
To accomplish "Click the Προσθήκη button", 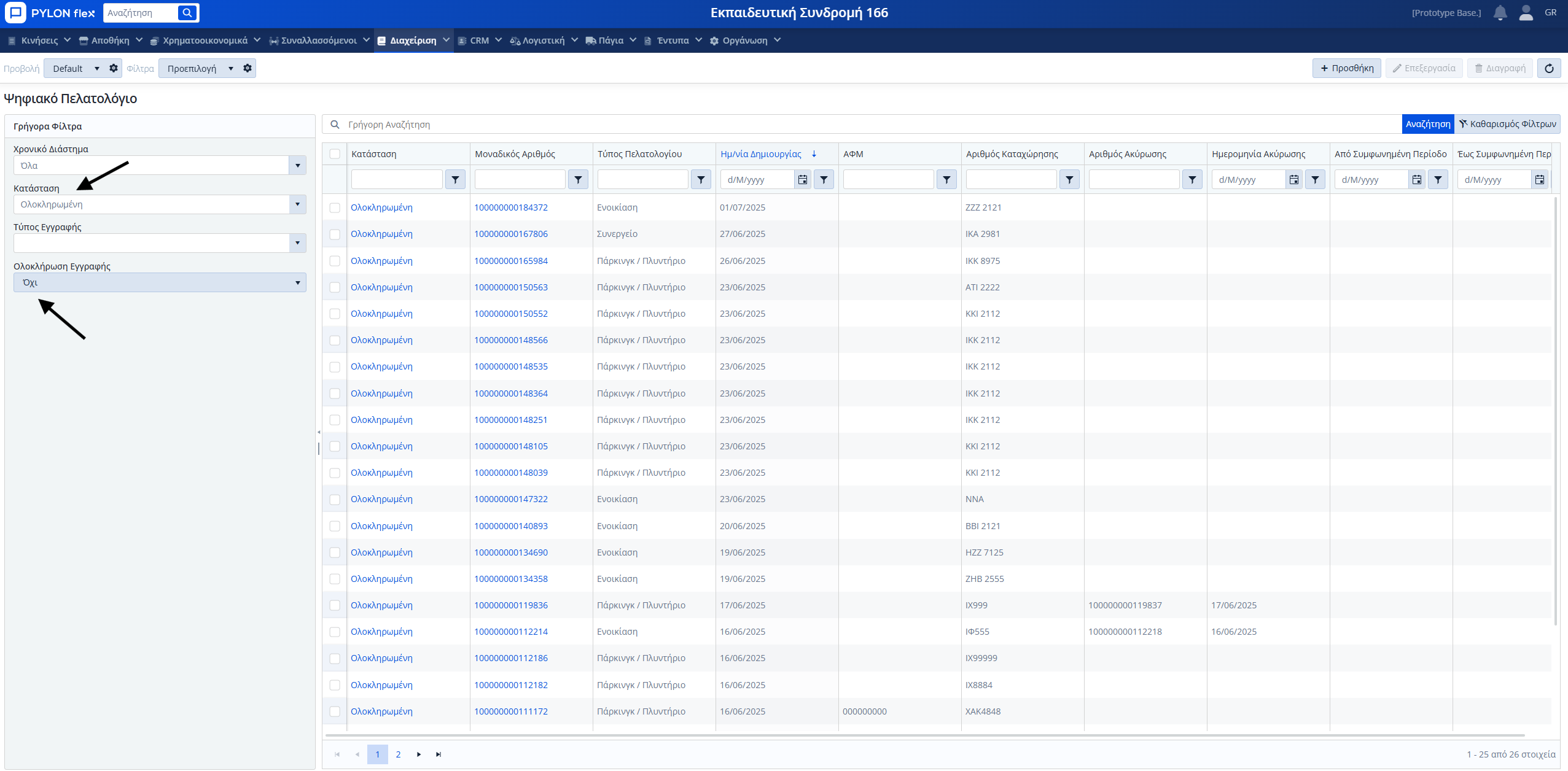I will 1347,68.
